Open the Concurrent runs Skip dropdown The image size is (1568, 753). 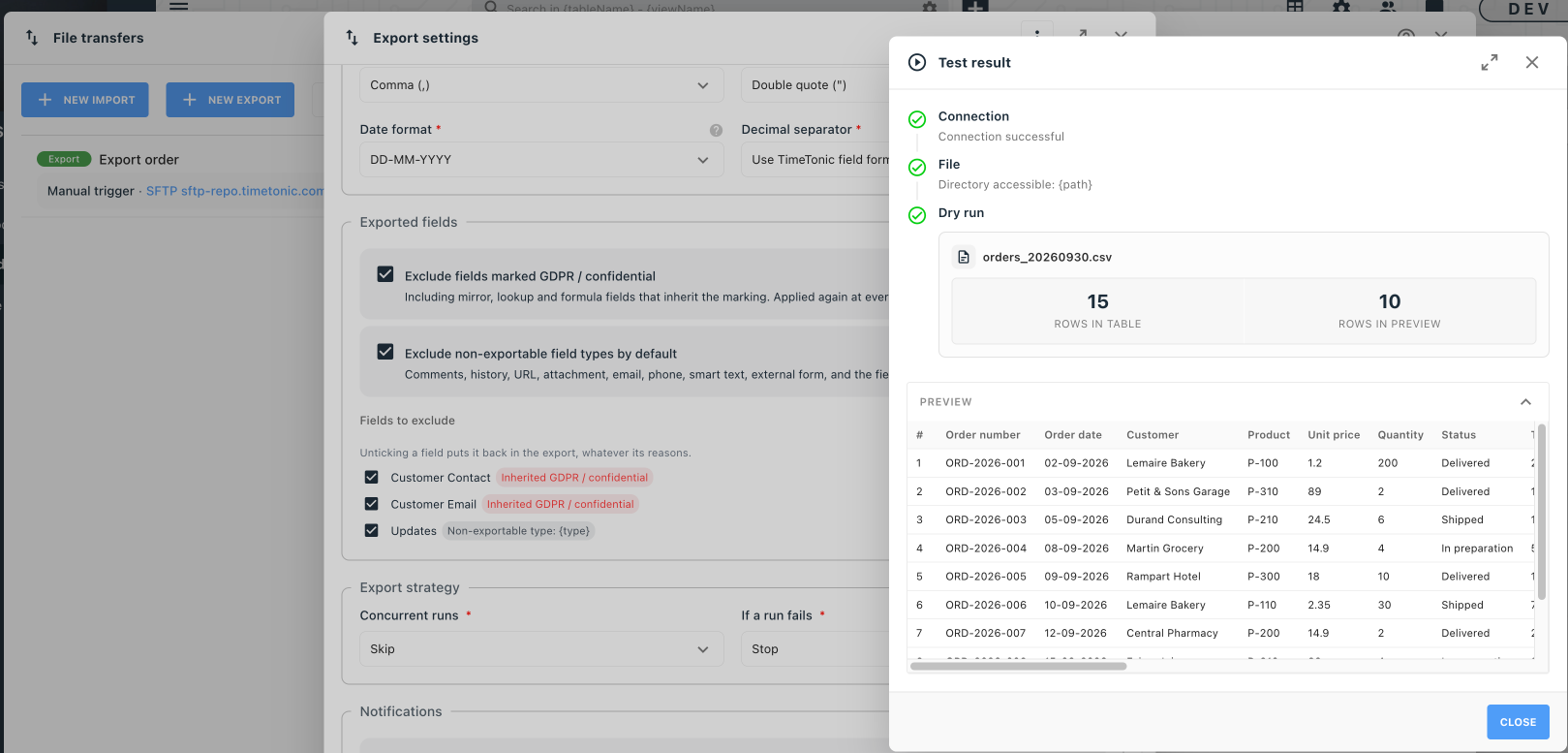tap(541, 649)
